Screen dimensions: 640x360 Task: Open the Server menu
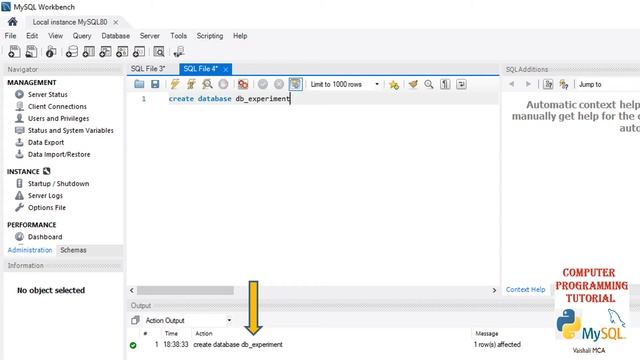pos(149,36)
